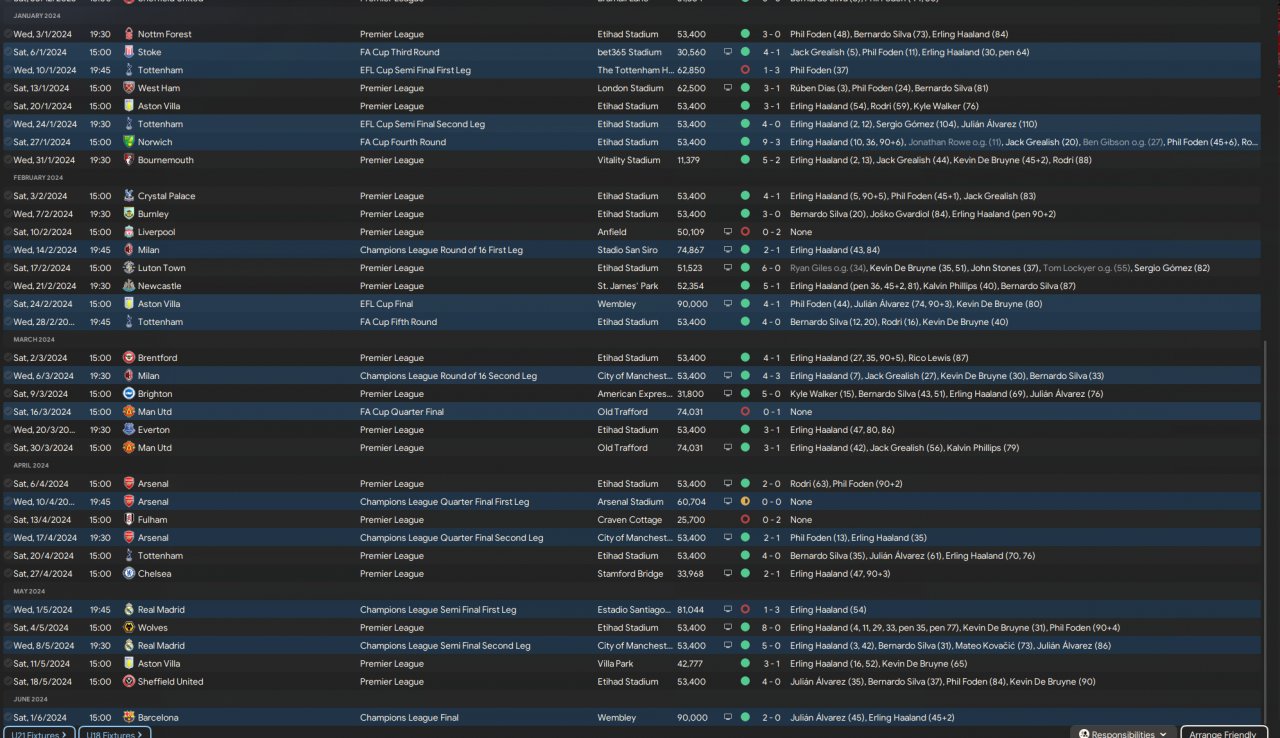Click the Everton club badge
1280x738 pixels.
tap(129, 430)
